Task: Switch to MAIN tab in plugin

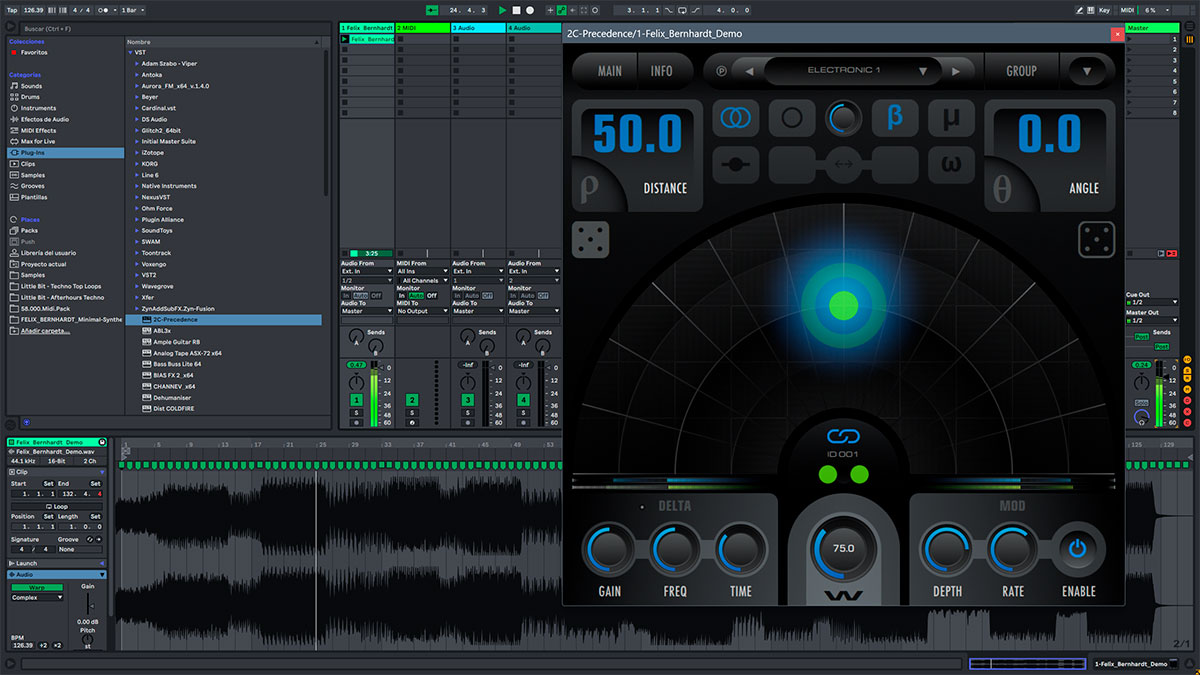Action: [x=609, y=71]
